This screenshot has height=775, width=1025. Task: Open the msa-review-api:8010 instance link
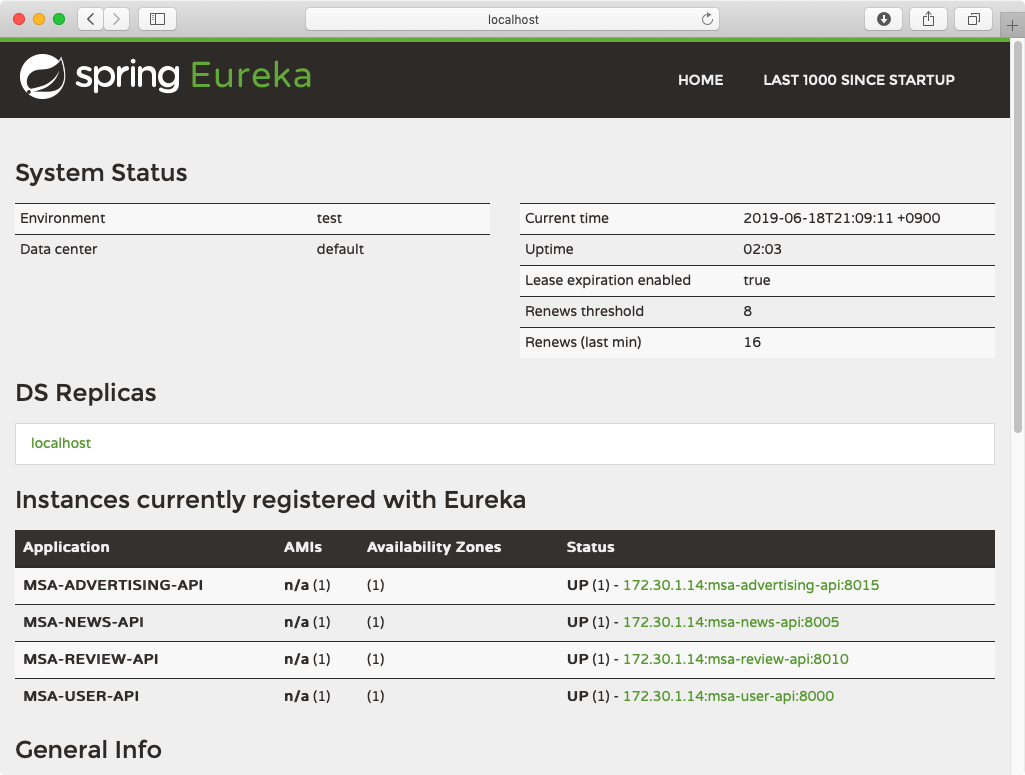[x=735, y=659]
